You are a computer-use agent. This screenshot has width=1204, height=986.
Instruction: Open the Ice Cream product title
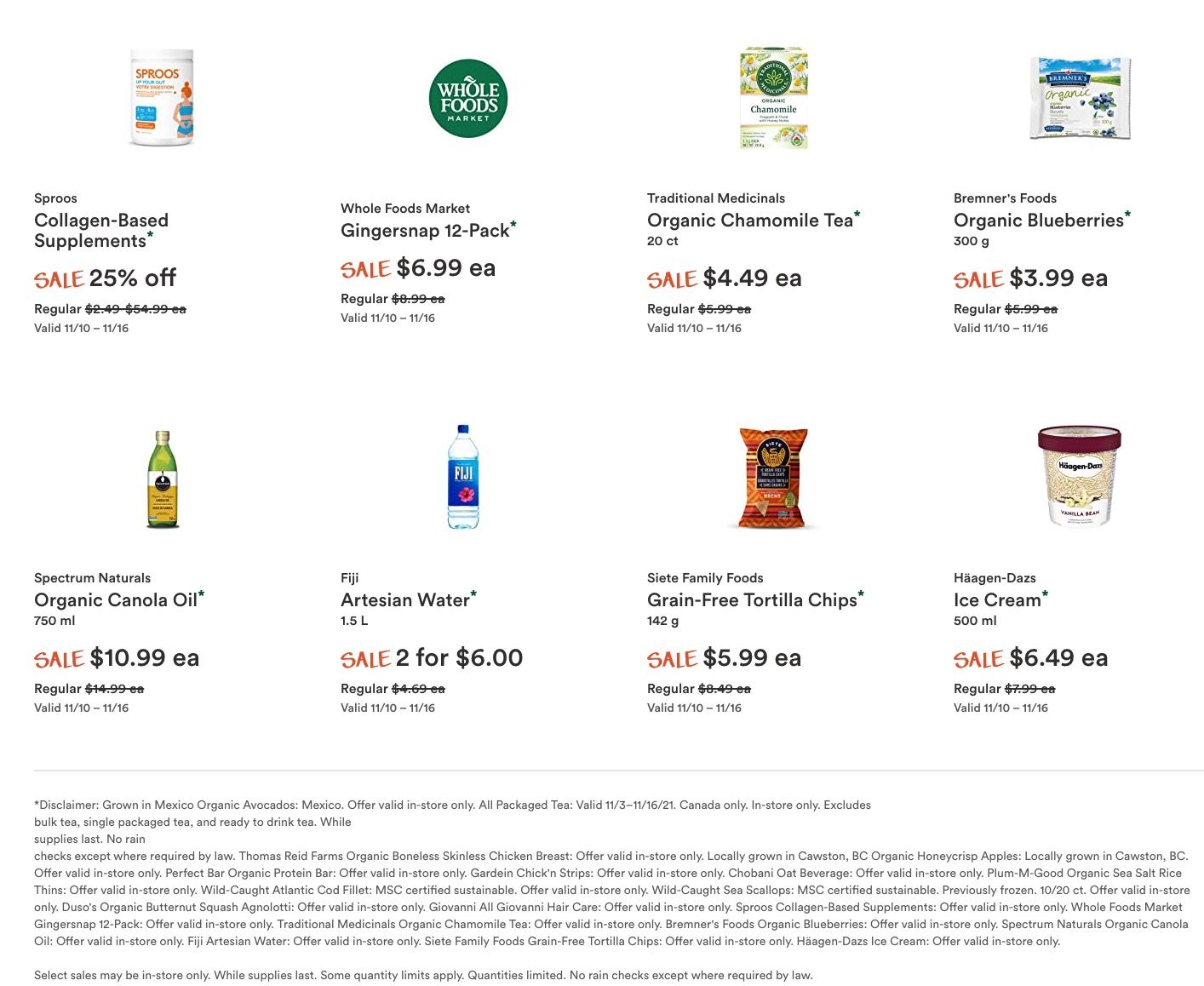pyautogui.click(x=997, y=600)
